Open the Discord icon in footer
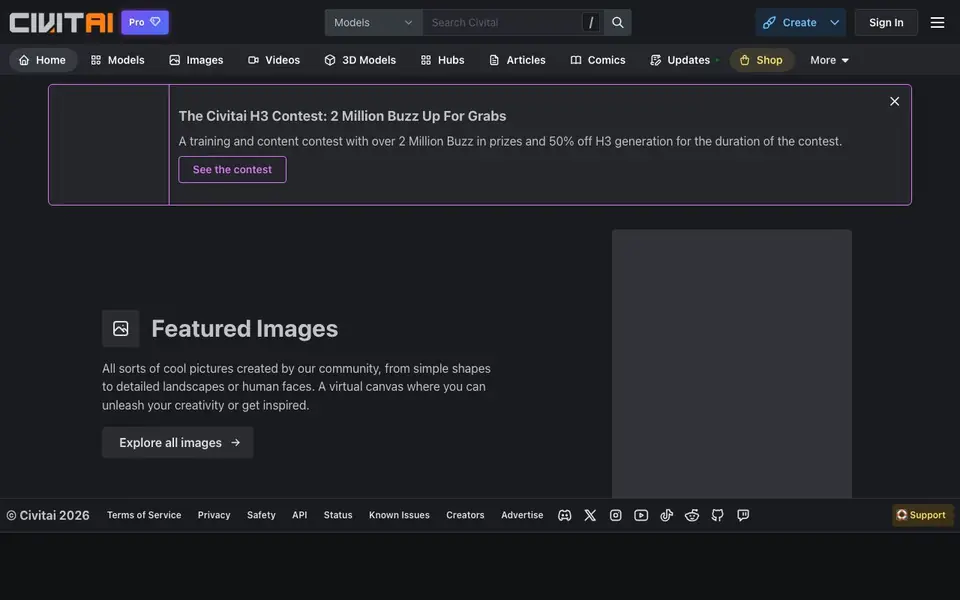The height and width of the screenshot is (600, 960). (x=564, y=516)
